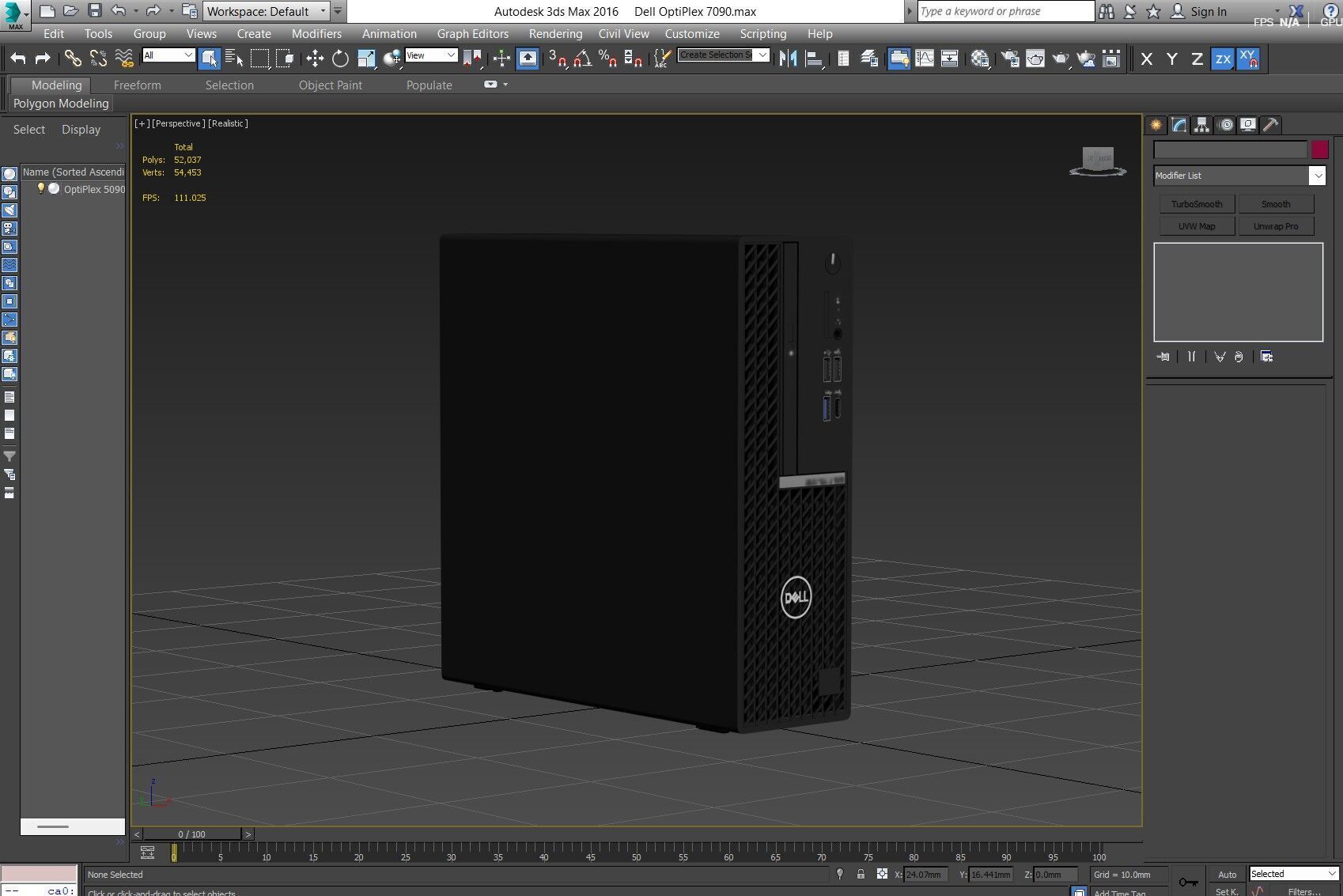The image size is (1343, 896).
Task: Toggle Auto Key mode
Action: [x=1227, y=874]
